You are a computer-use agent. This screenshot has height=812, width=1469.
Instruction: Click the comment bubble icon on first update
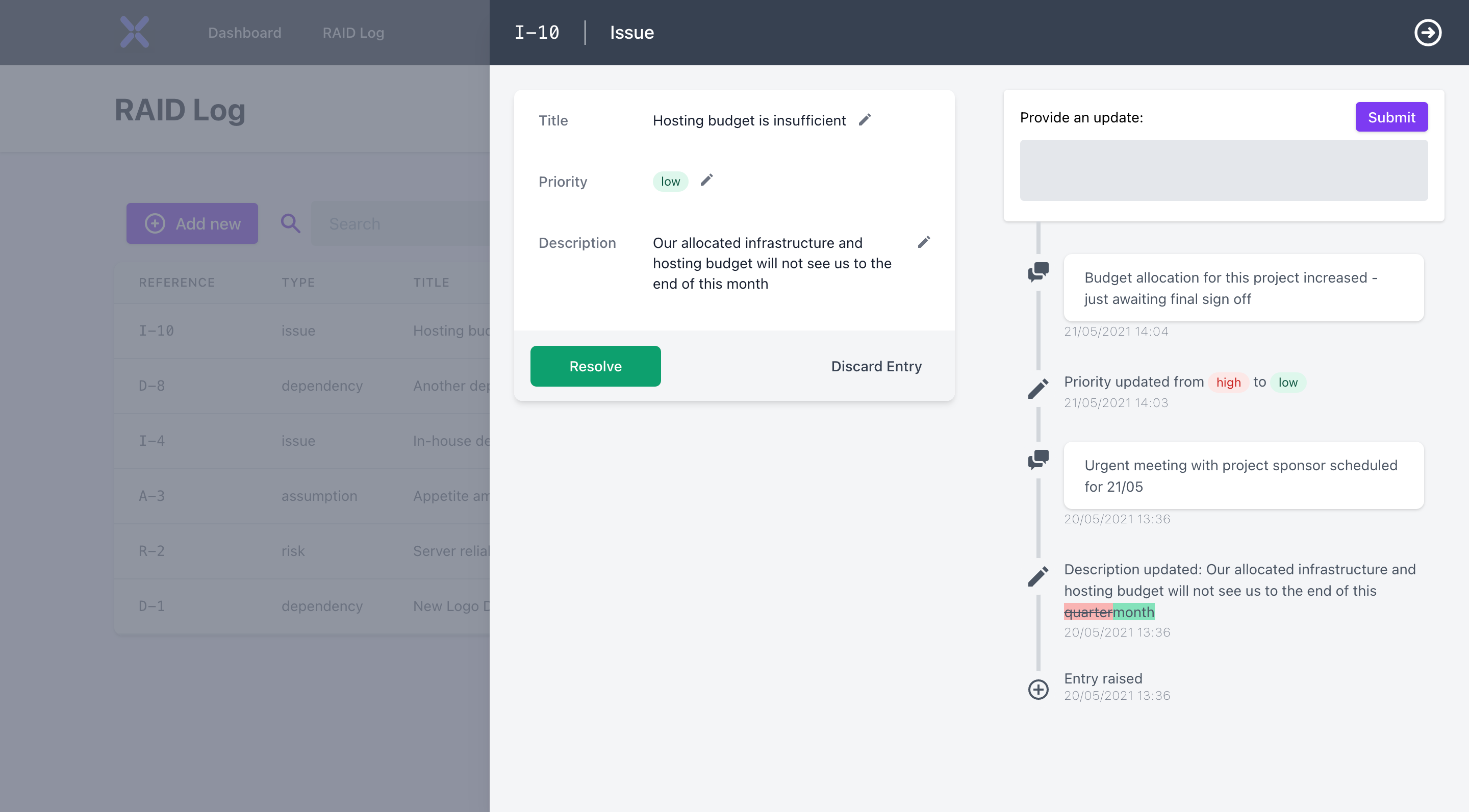1038,271
